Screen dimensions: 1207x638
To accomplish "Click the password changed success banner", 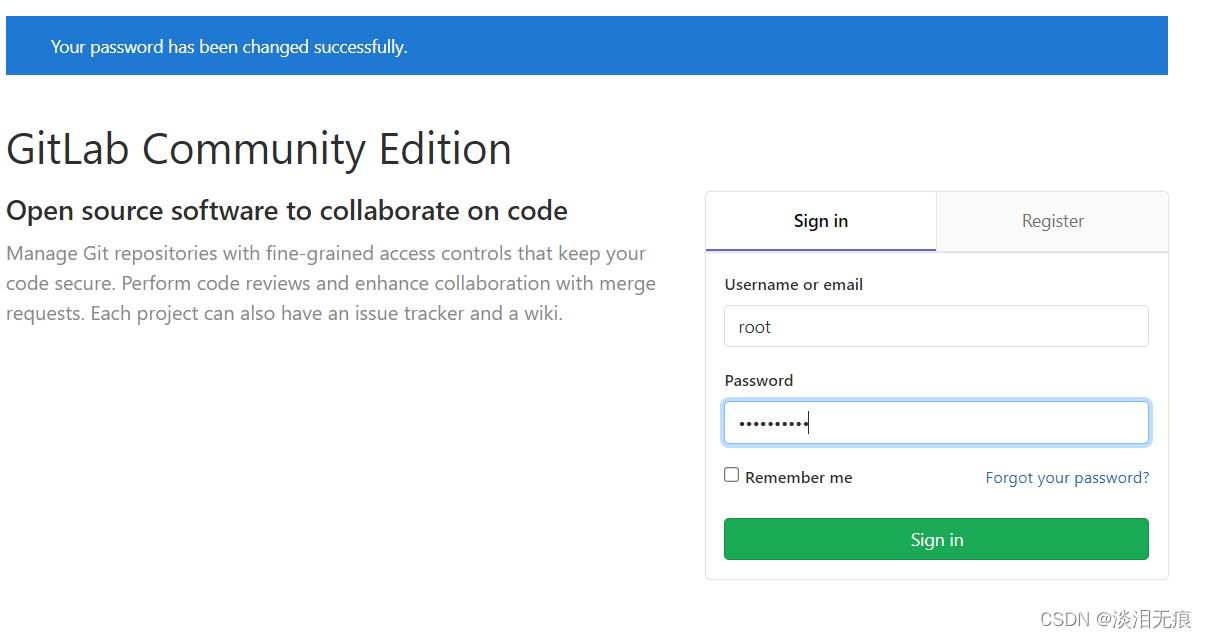I will pos(587,46).
